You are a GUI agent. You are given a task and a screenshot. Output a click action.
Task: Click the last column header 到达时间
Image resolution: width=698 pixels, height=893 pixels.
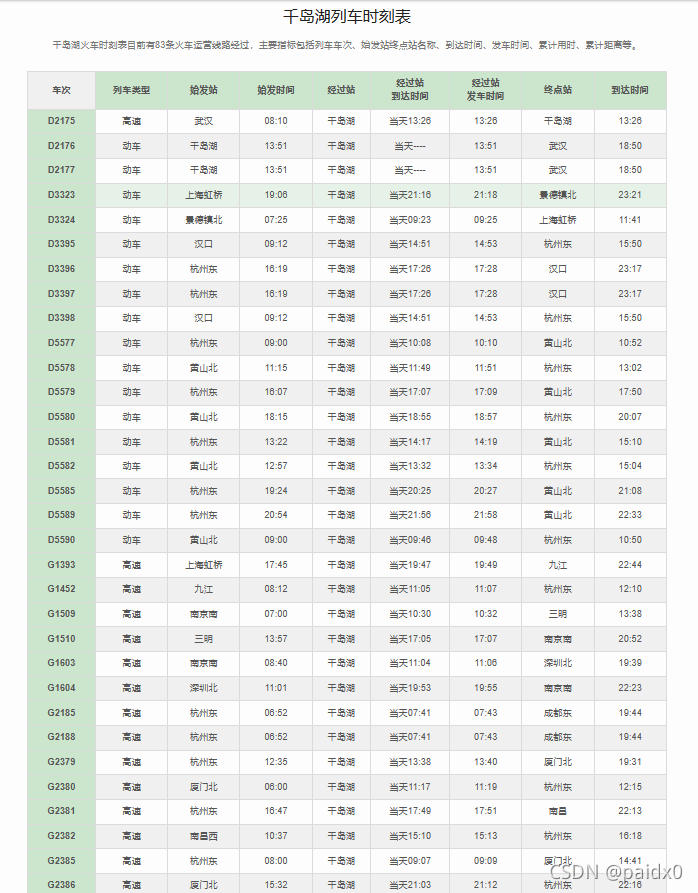[630, 90]
